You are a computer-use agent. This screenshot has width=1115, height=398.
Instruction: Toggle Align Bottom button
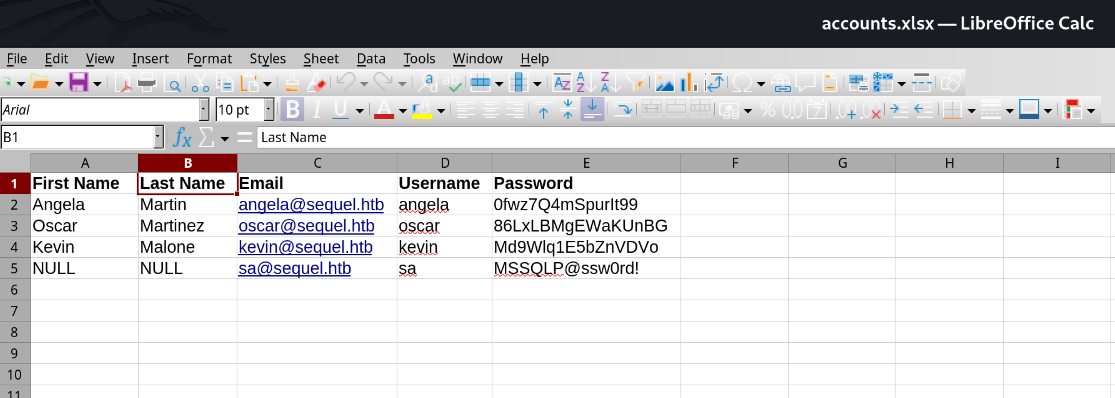pos(592,109)
